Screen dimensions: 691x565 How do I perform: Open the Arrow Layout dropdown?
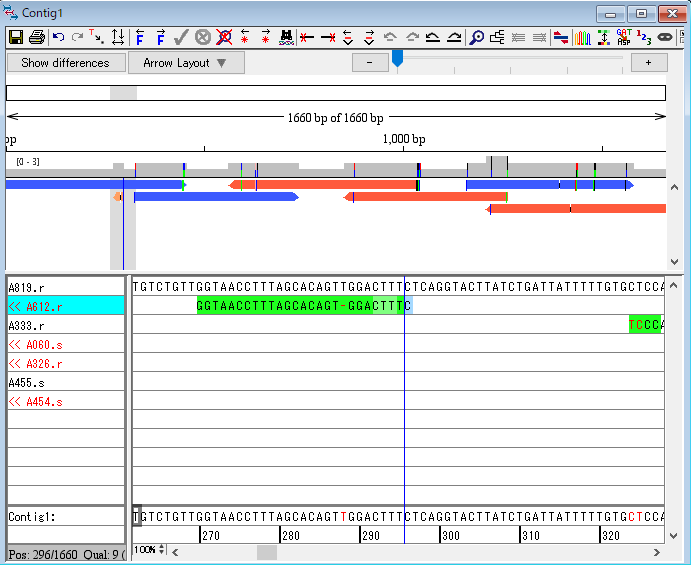coord(186,63)
